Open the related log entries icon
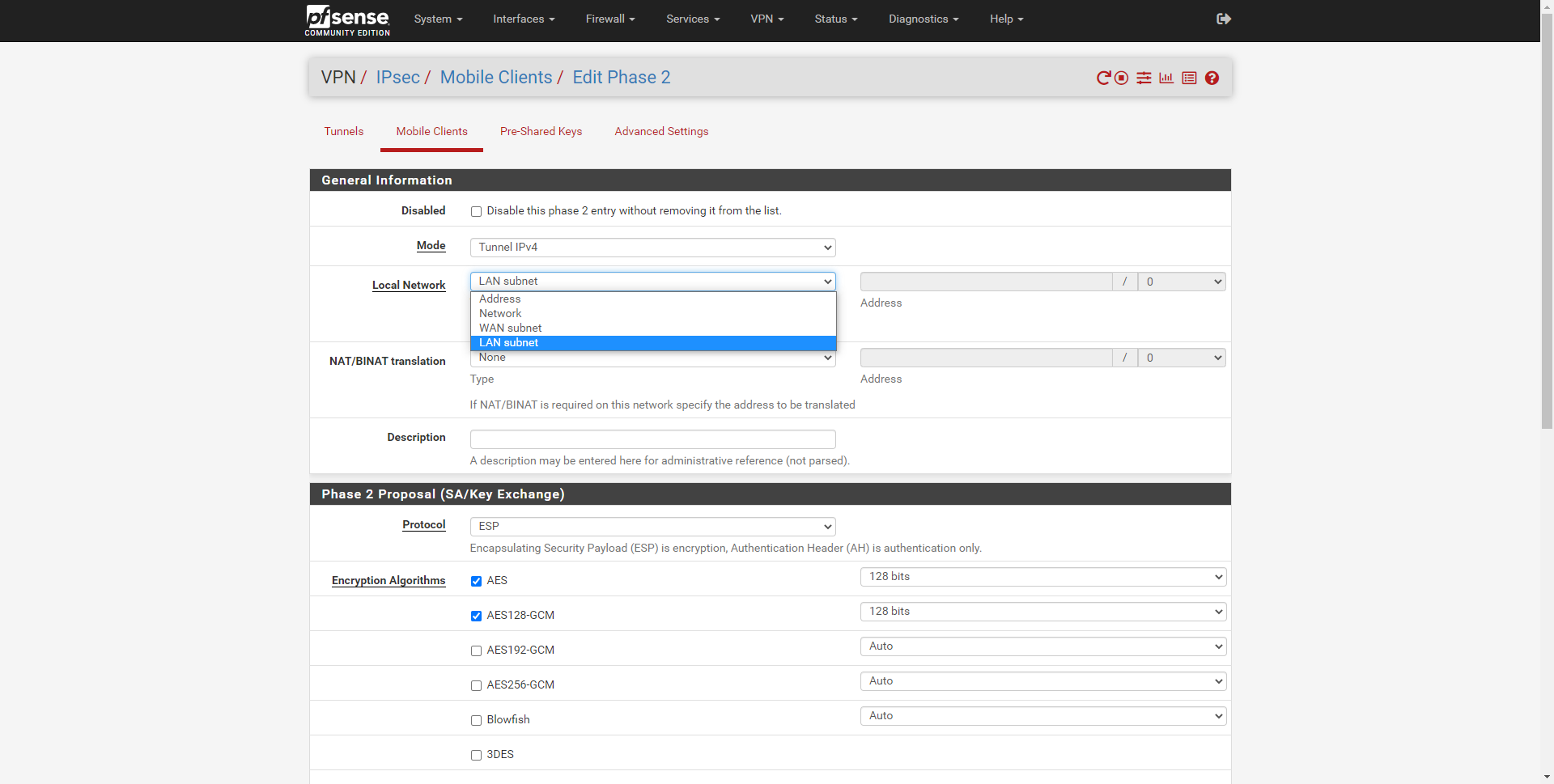Viewport: 1554px width, 784px height. point(1189,78)
